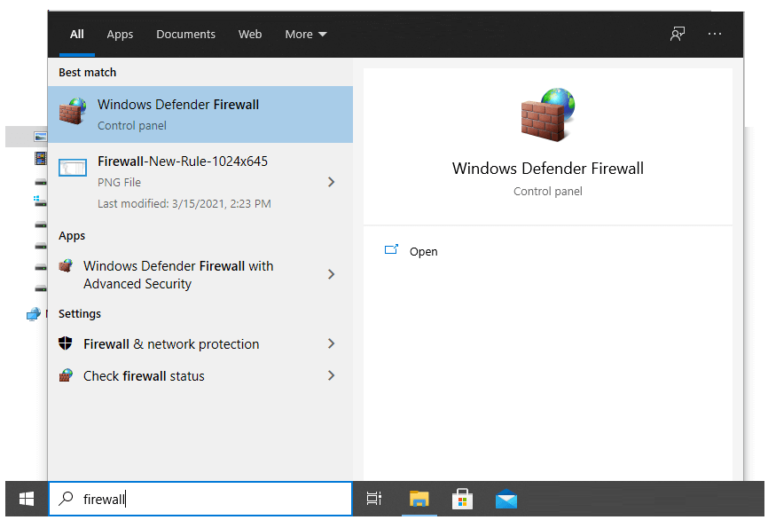Expand arrow for Check firewall status

pyautogui.click(x=332, y=376)
